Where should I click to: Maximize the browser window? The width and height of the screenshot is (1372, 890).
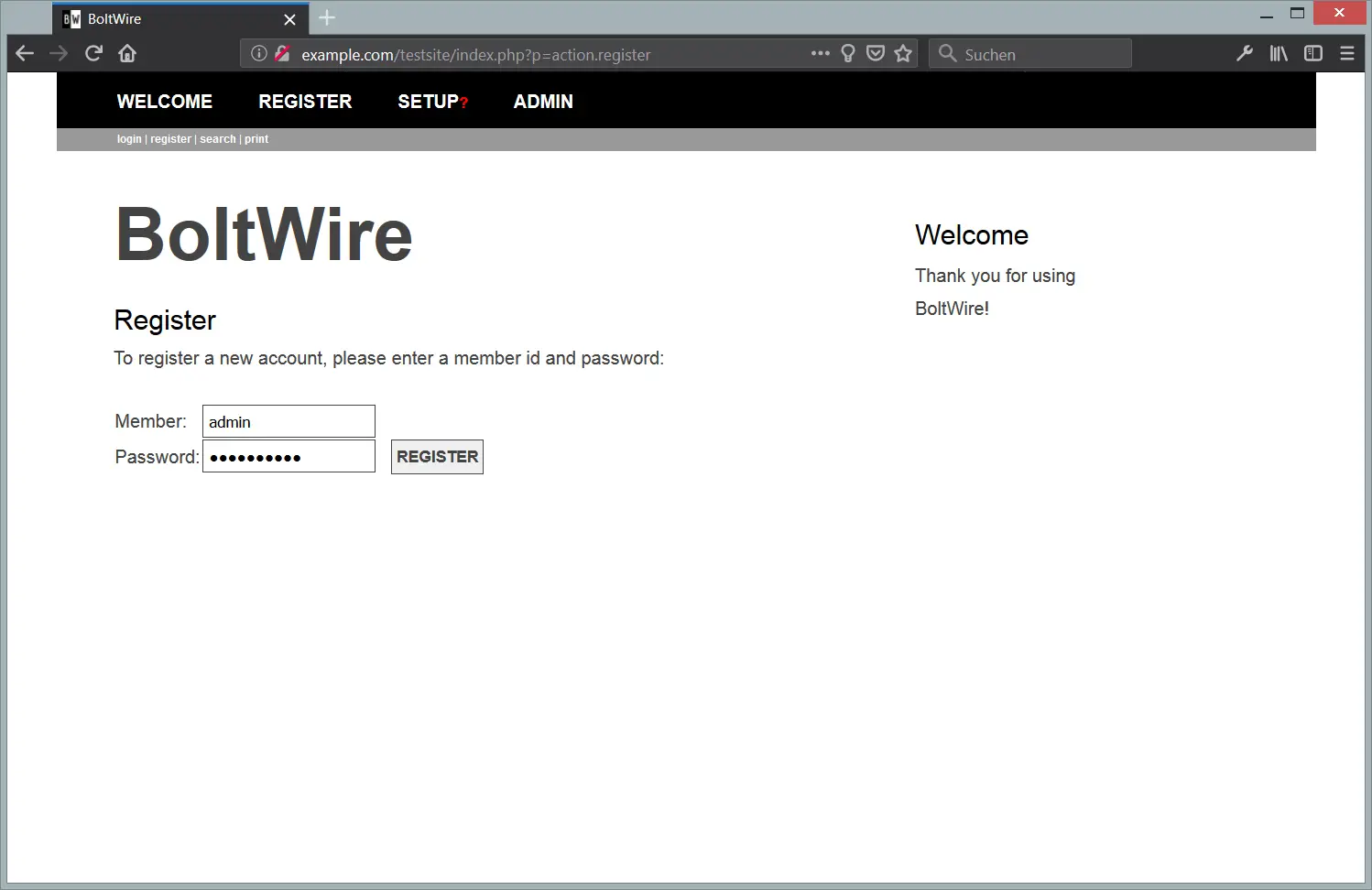coord(1297,14)
